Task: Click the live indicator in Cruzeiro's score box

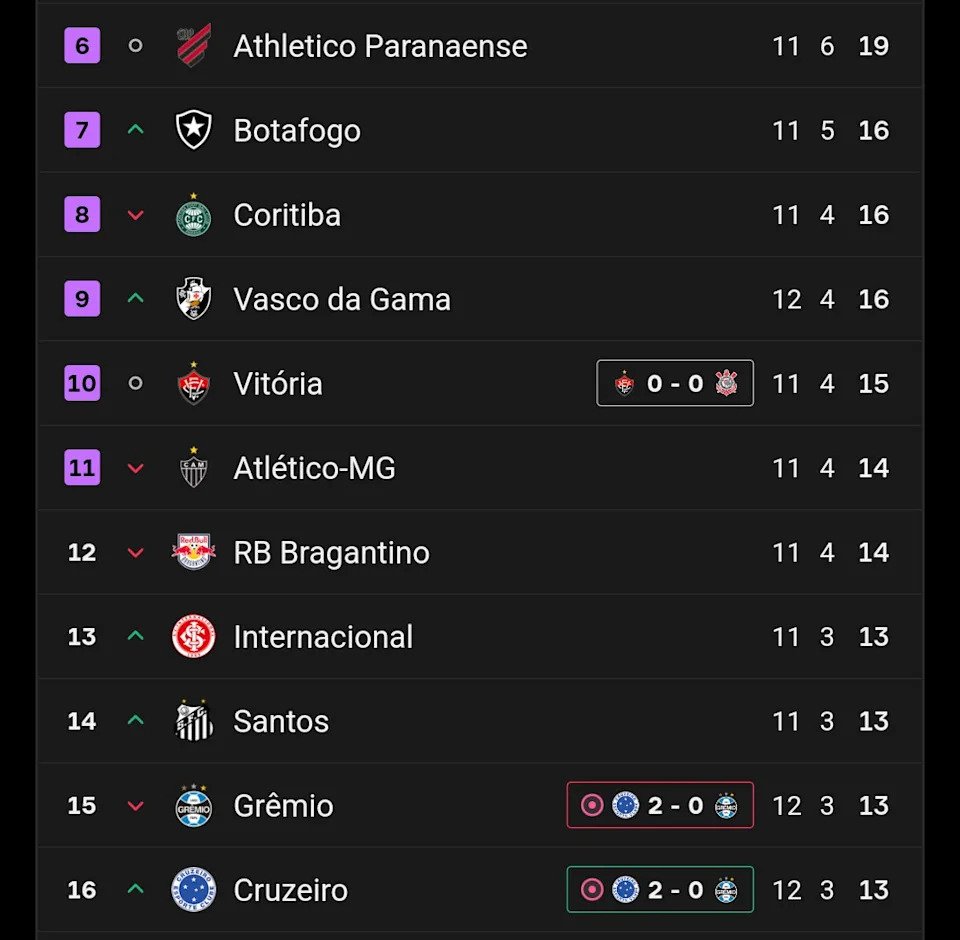Action: (x=592, y=890)
